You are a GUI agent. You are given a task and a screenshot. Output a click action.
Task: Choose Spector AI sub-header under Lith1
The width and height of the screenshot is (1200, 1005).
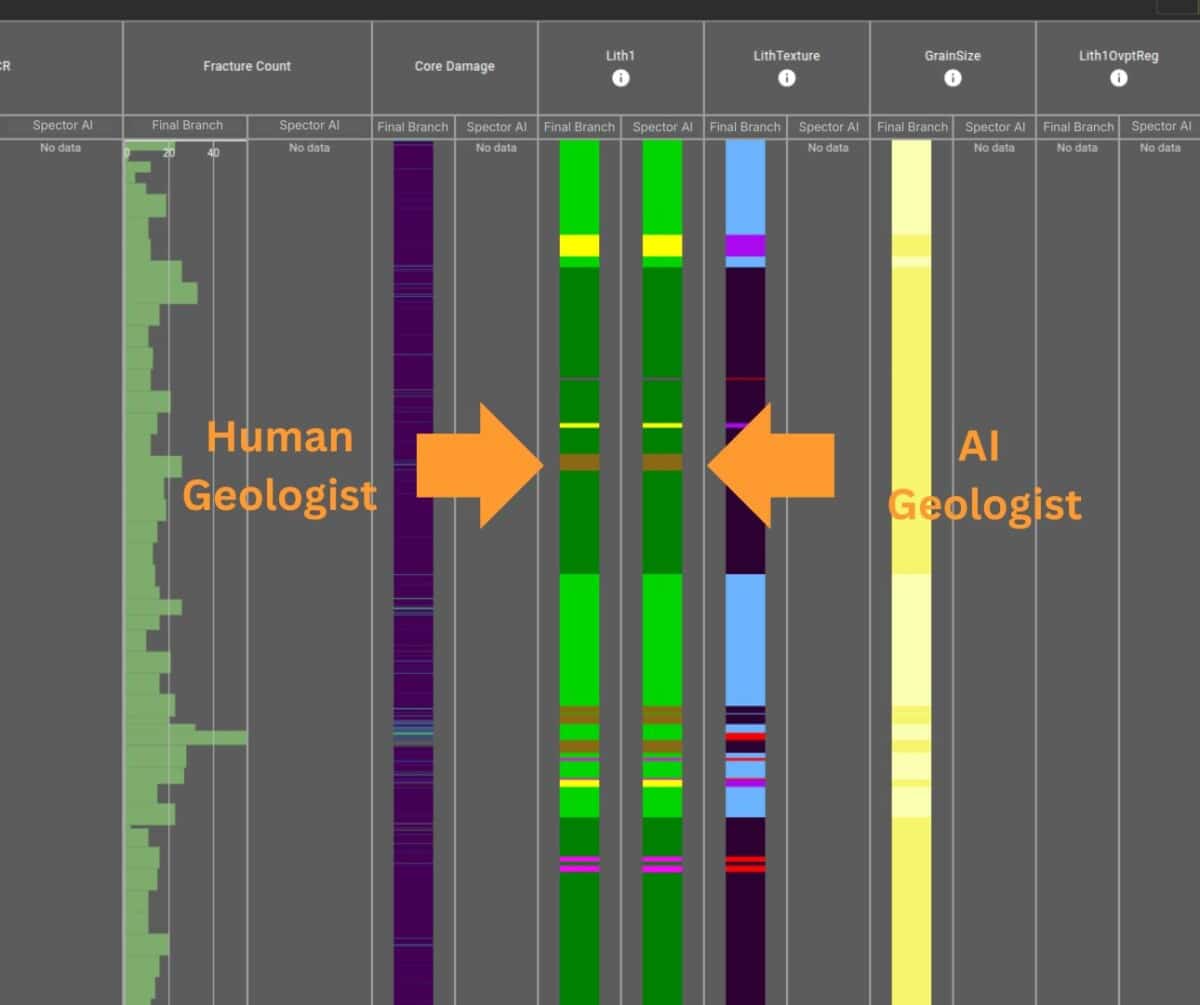(662, 127)
